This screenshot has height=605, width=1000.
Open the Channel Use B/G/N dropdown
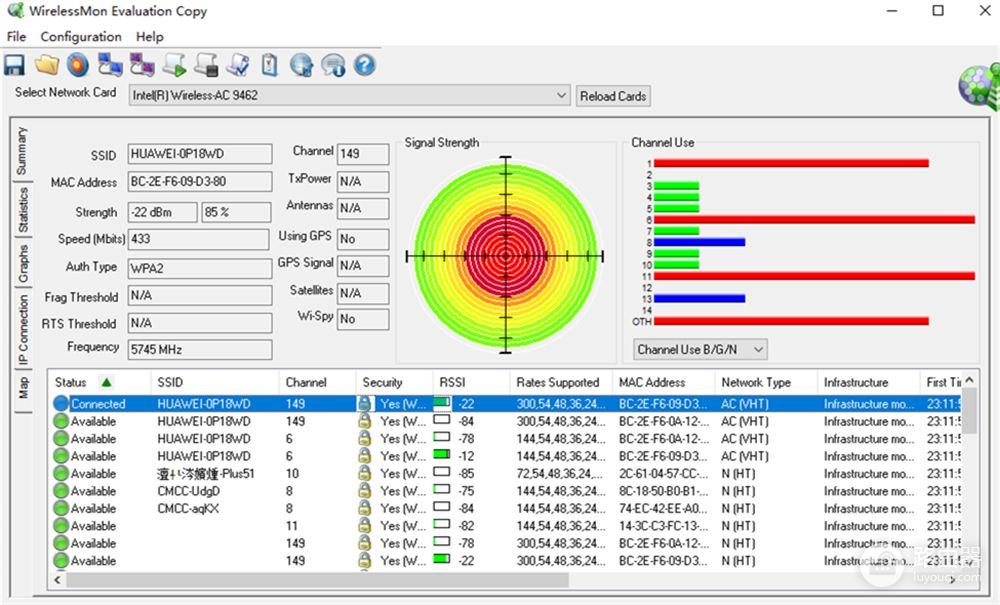tap(700, 349)
